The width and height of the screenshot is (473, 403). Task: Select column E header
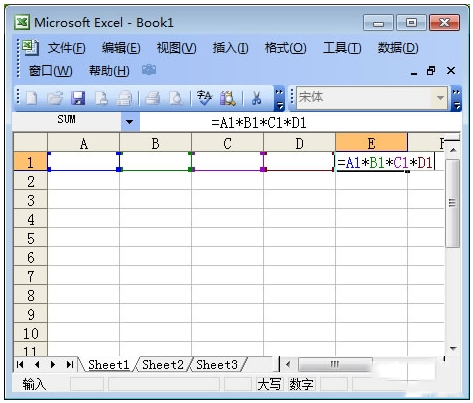[371, 143]
